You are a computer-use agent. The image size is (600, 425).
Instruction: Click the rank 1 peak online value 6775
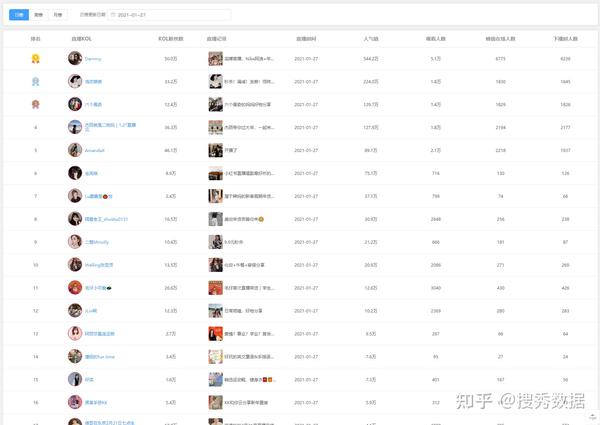click(x=501, y=59)
